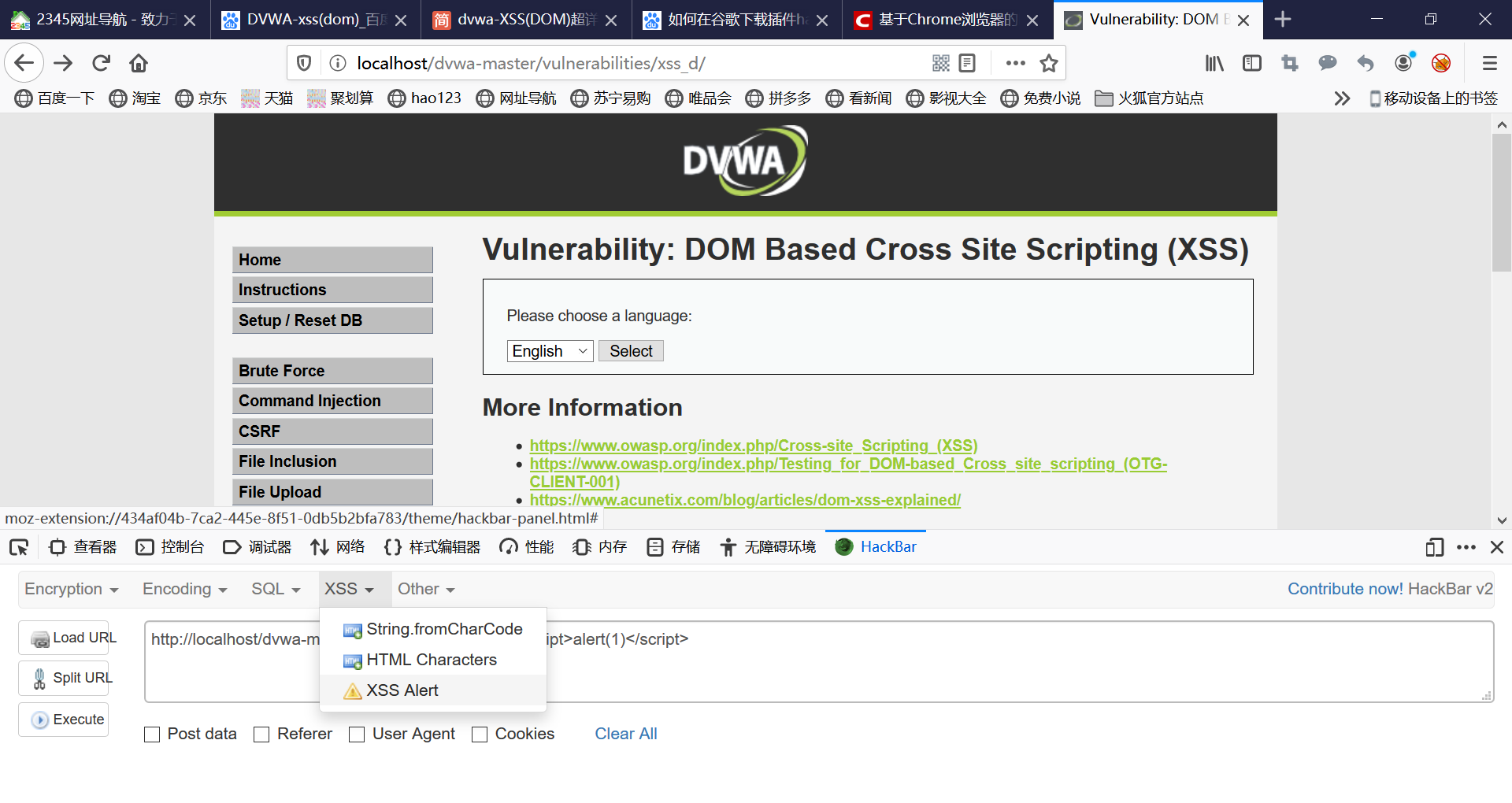This screenshot has height=803, width=1512.
Task: Click the forward navigation arrow
Action: [x=63, y=63]
